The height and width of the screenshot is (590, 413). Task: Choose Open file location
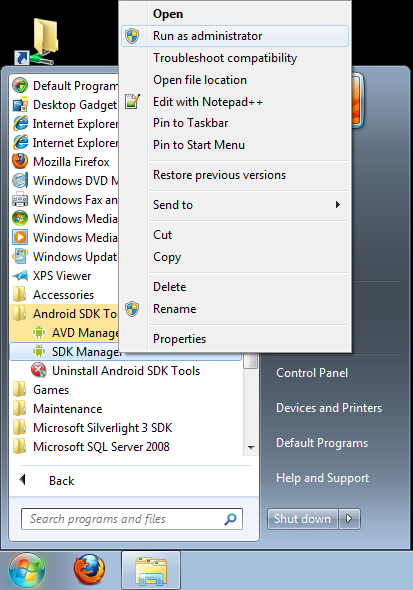tap(200, 80)
